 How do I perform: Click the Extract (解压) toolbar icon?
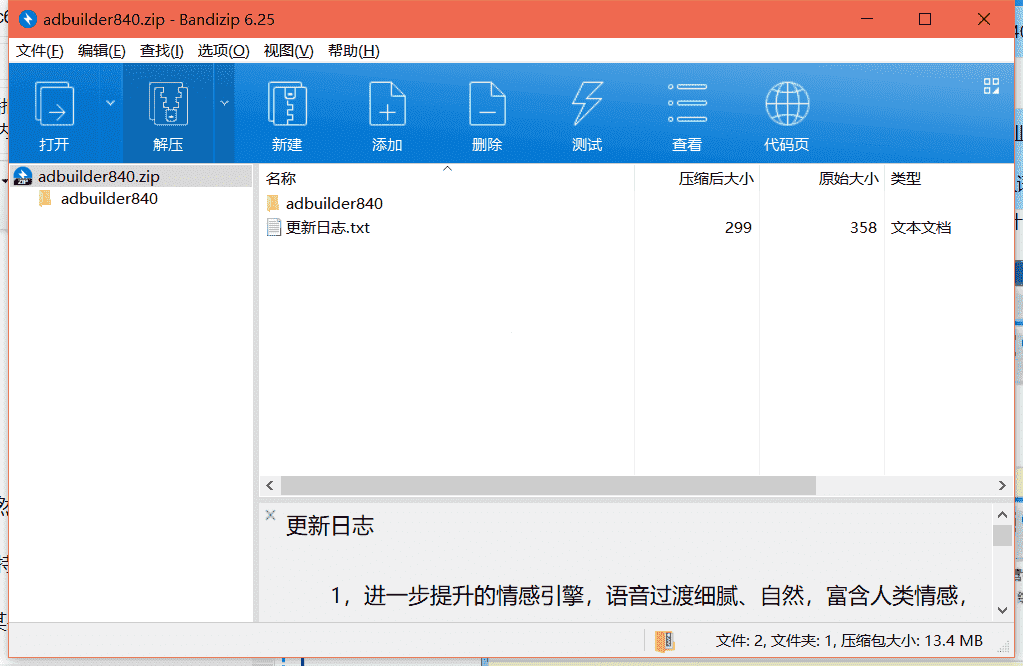(168, 104)
